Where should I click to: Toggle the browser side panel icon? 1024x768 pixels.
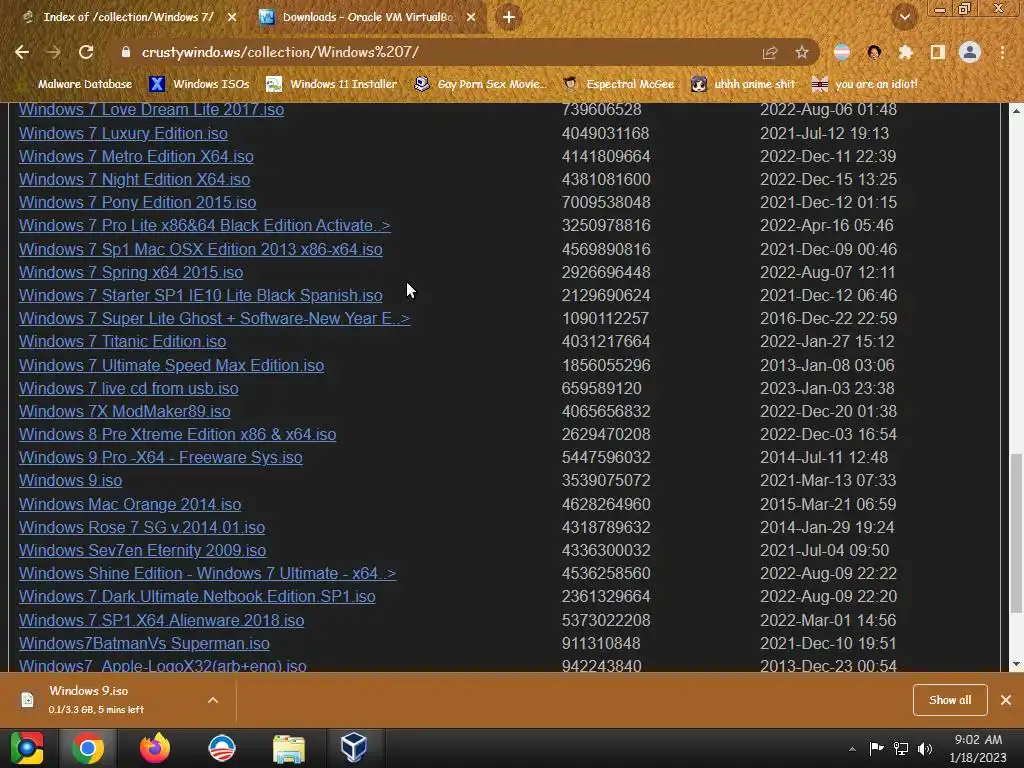(938, 52)
